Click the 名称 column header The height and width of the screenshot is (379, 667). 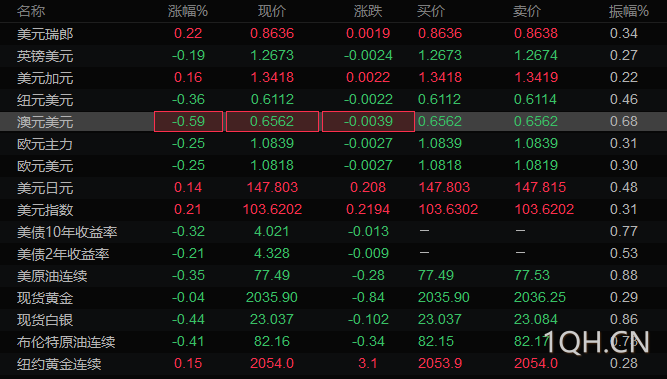(x=31, y=11)
